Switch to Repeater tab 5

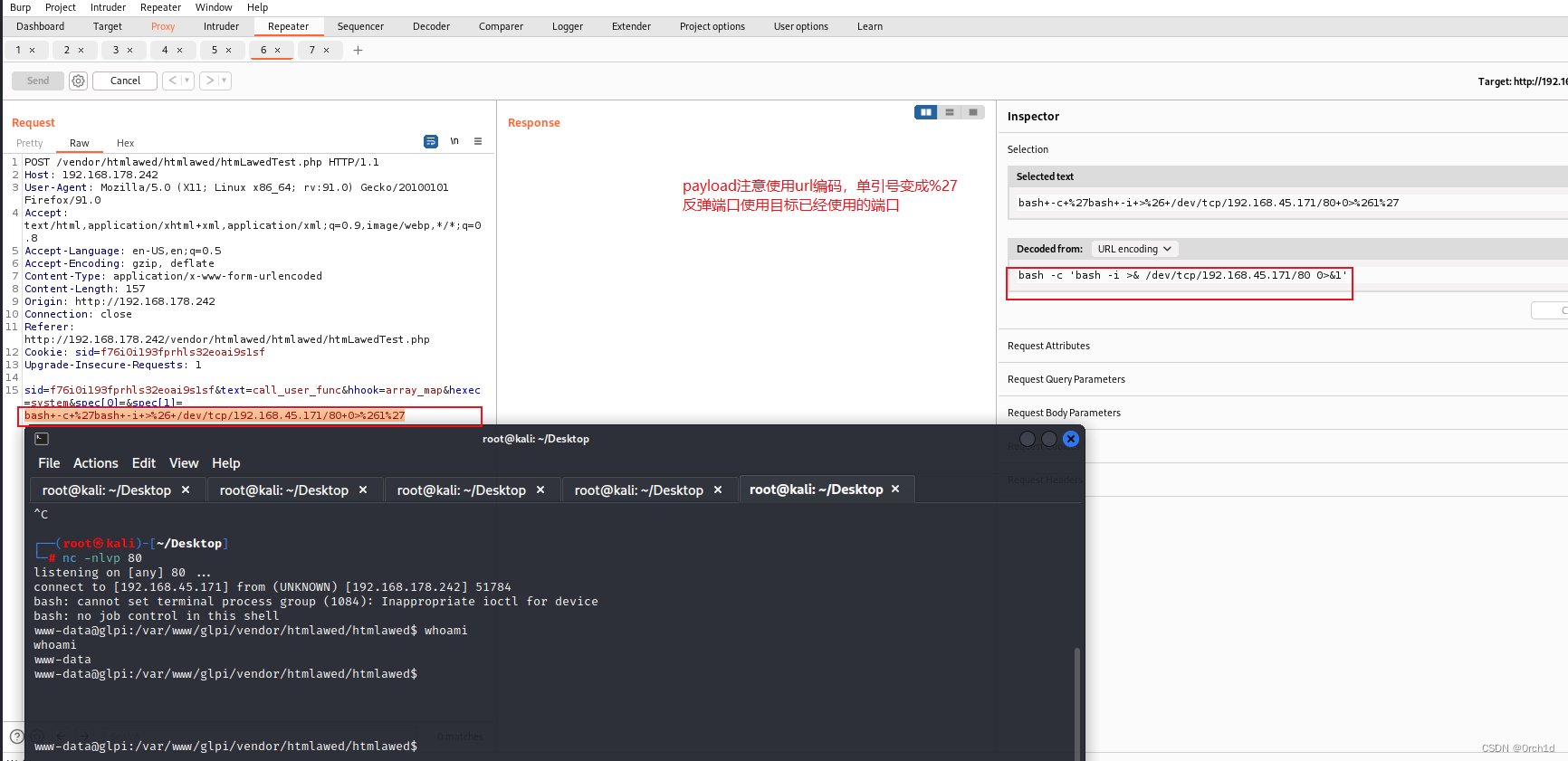coord(215,50)
